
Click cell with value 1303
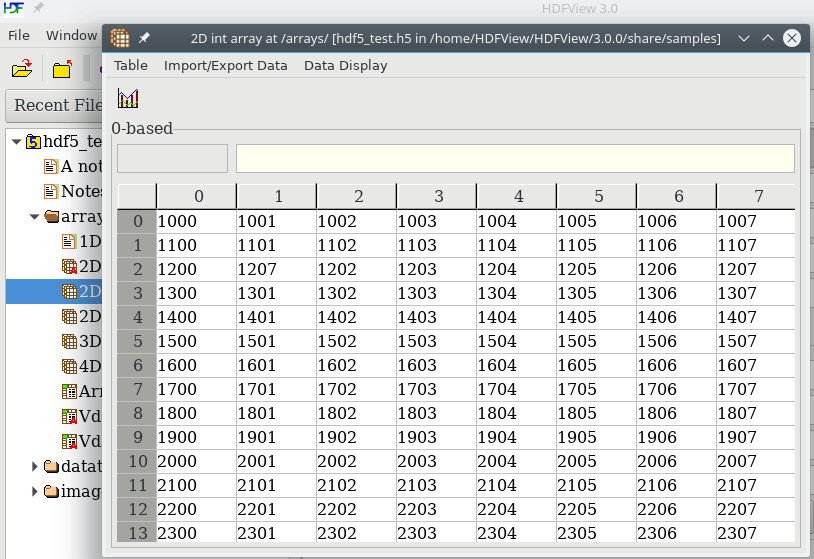click(436, 293)
